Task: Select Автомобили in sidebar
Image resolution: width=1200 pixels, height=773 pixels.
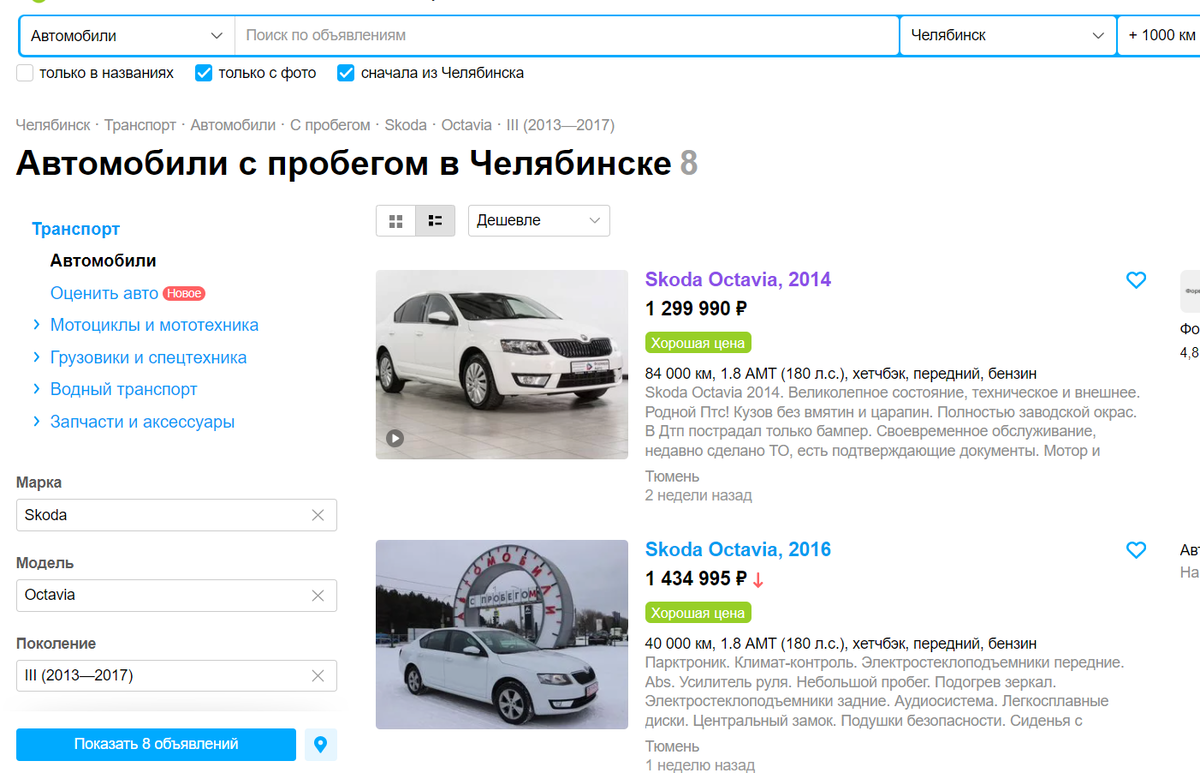Action: (103, 261)
